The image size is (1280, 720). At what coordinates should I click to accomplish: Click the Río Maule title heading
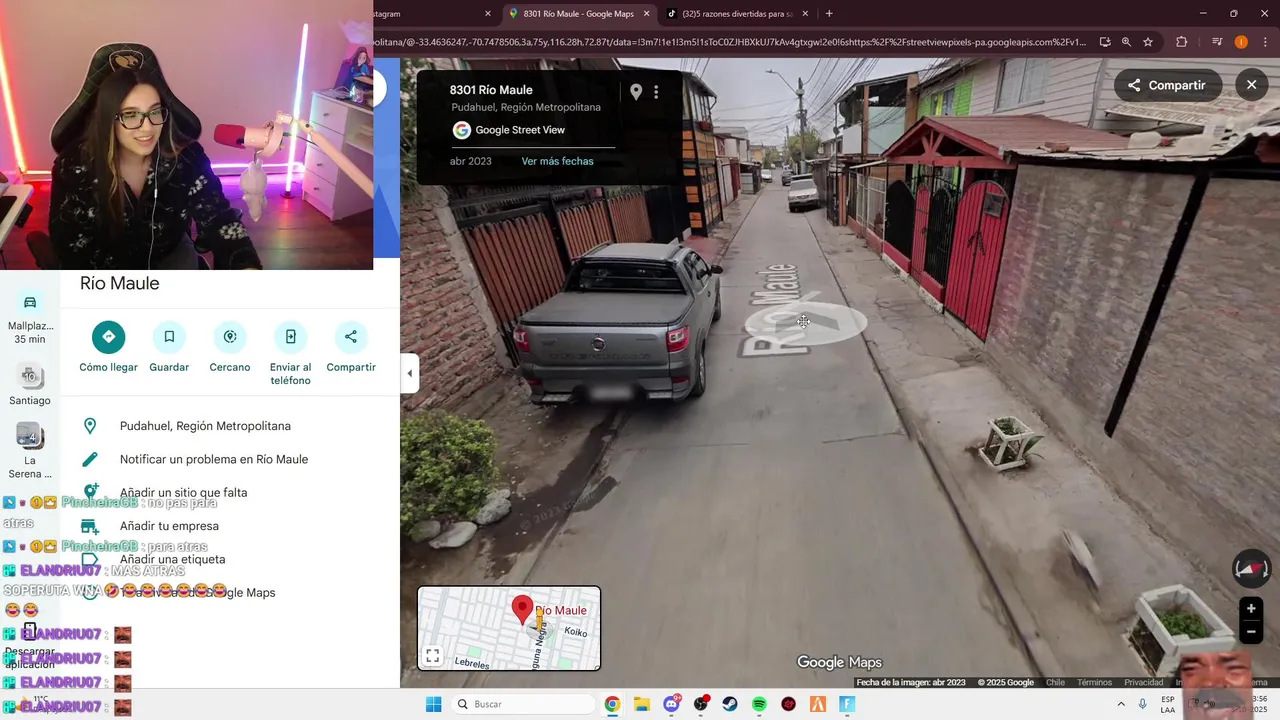pyautogui.click(x=120, y=283)
